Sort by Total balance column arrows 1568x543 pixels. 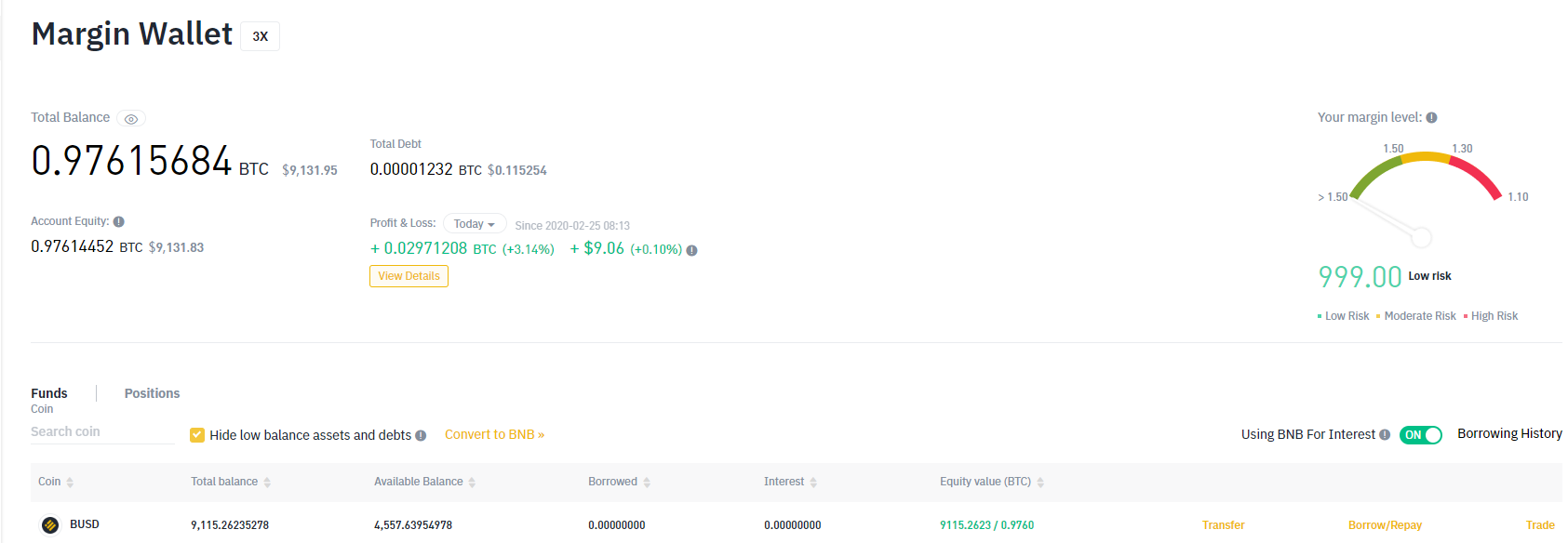coord(267,483)
